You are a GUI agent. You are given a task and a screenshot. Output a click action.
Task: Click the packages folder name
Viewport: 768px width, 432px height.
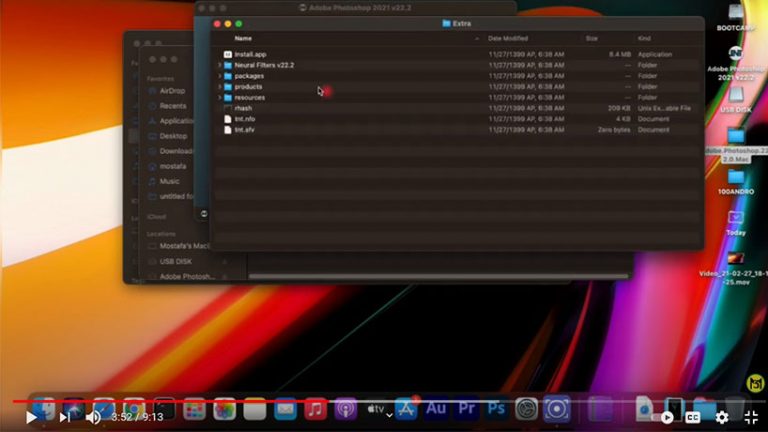coord(249,76)
